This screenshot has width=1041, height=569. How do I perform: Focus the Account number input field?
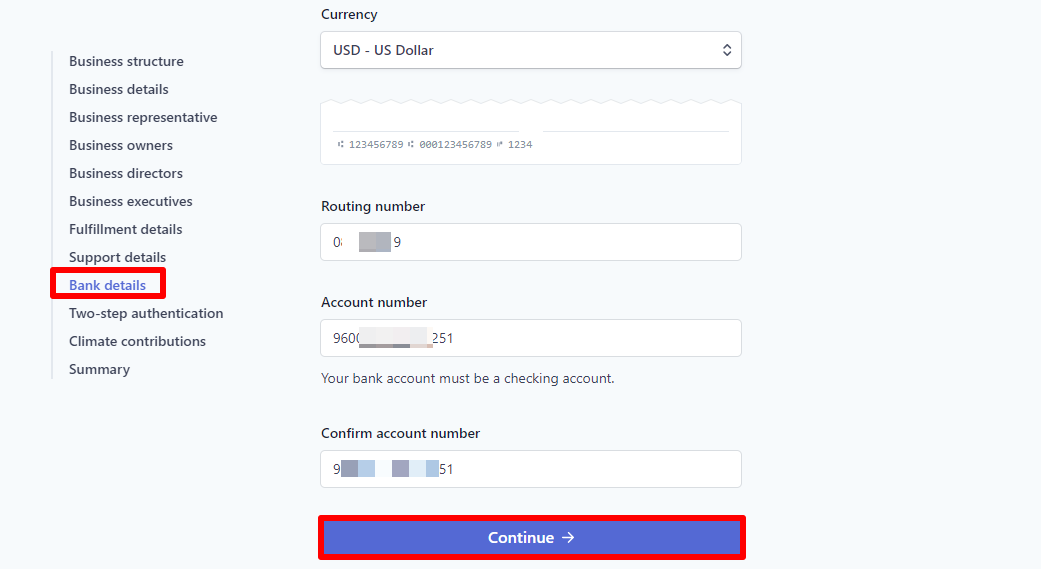point(530,338)
